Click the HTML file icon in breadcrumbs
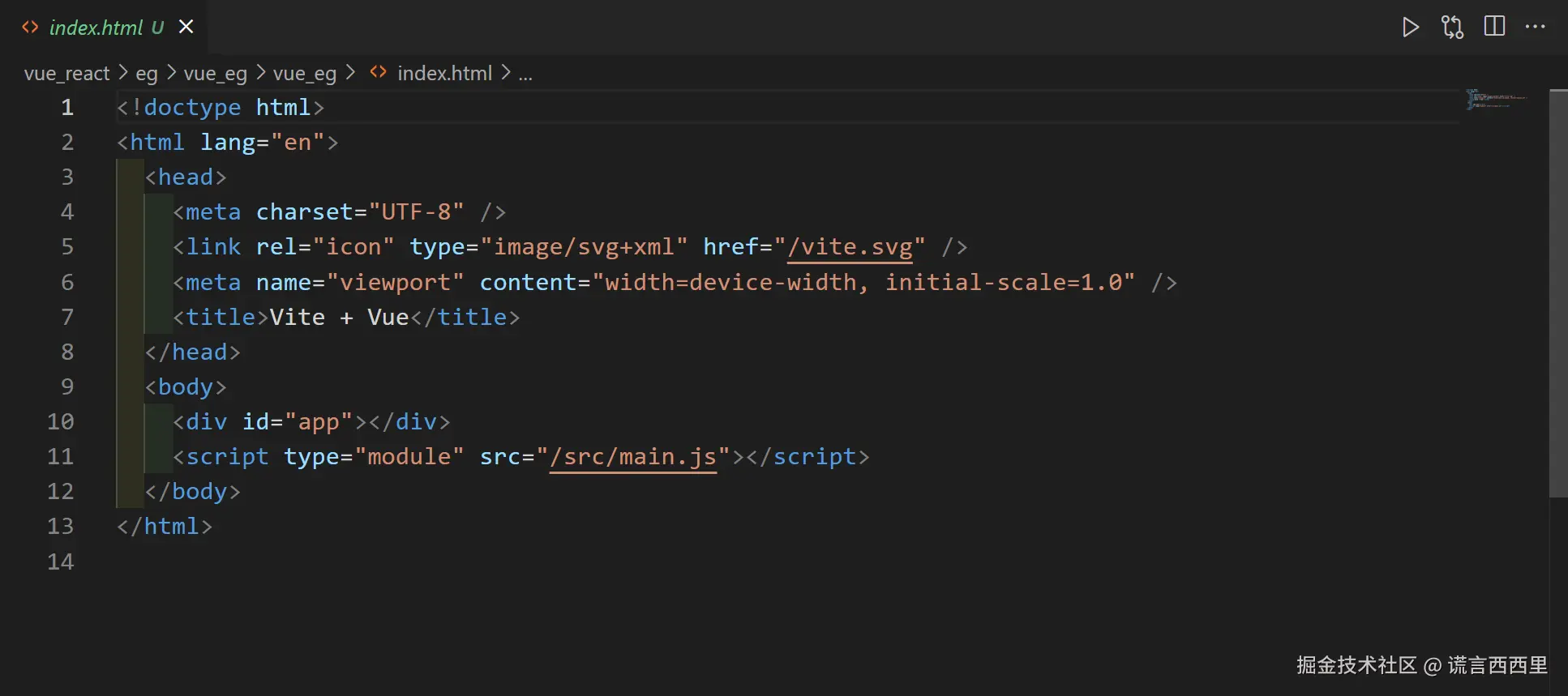This screenshot has width=1568, height=696. pyautogui.click(x=378, y=72)
